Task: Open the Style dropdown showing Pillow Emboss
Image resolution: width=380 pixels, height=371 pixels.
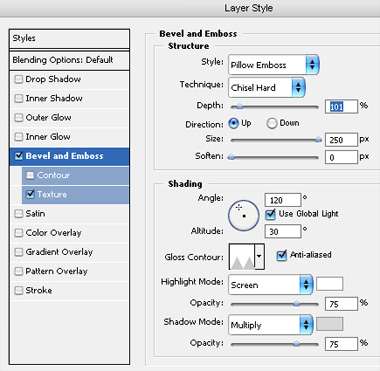Action: (274, 65)
